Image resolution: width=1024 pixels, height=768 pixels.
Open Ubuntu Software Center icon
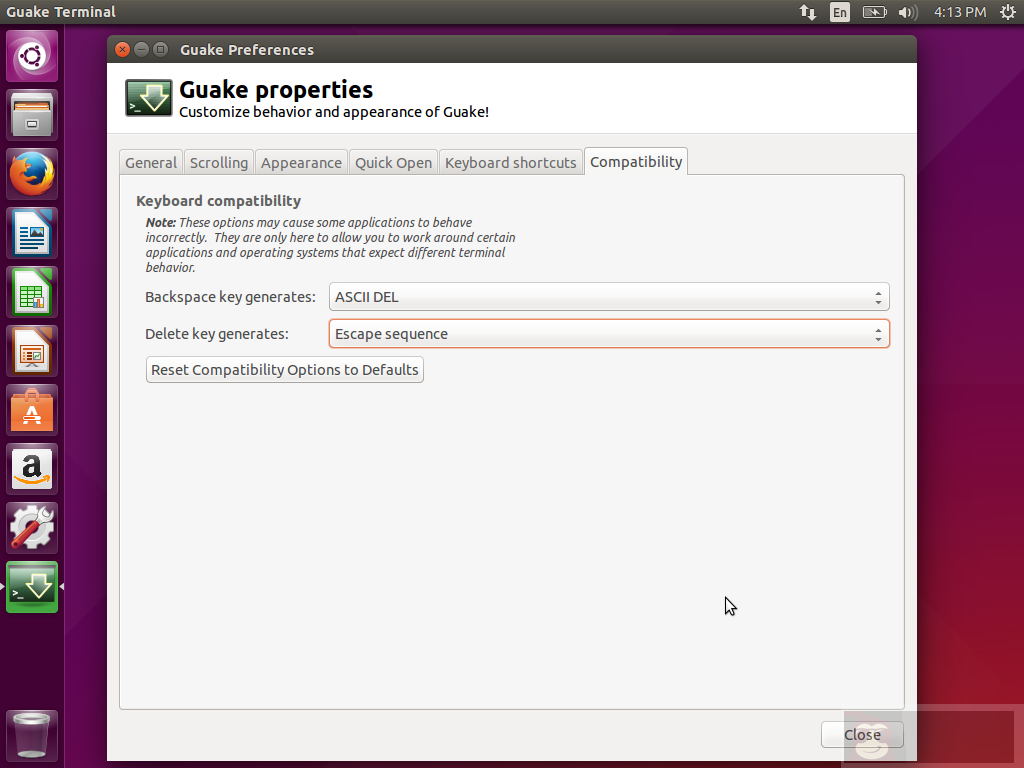coord(32,410)
